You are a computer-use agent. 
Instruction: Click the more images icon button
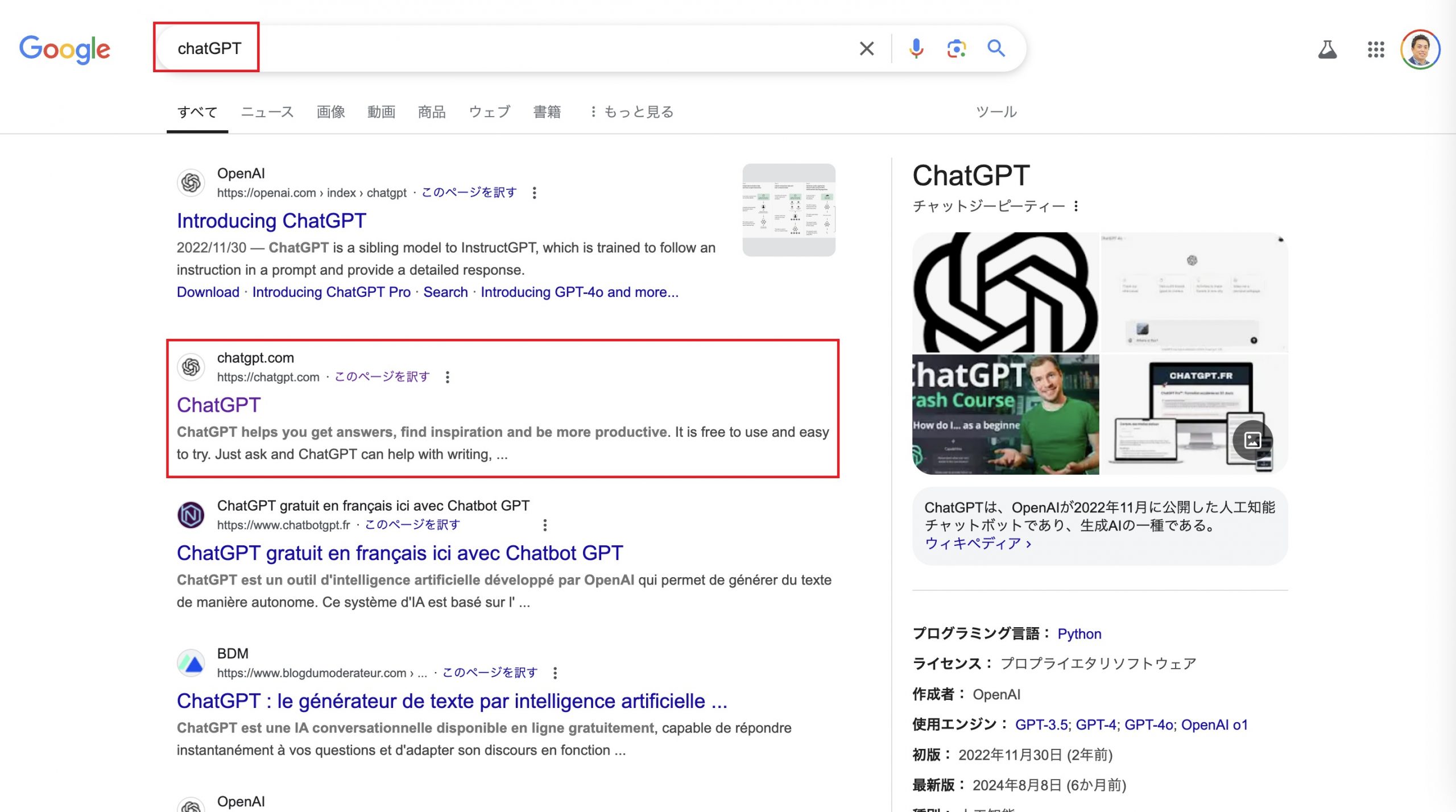[1252, 440]
